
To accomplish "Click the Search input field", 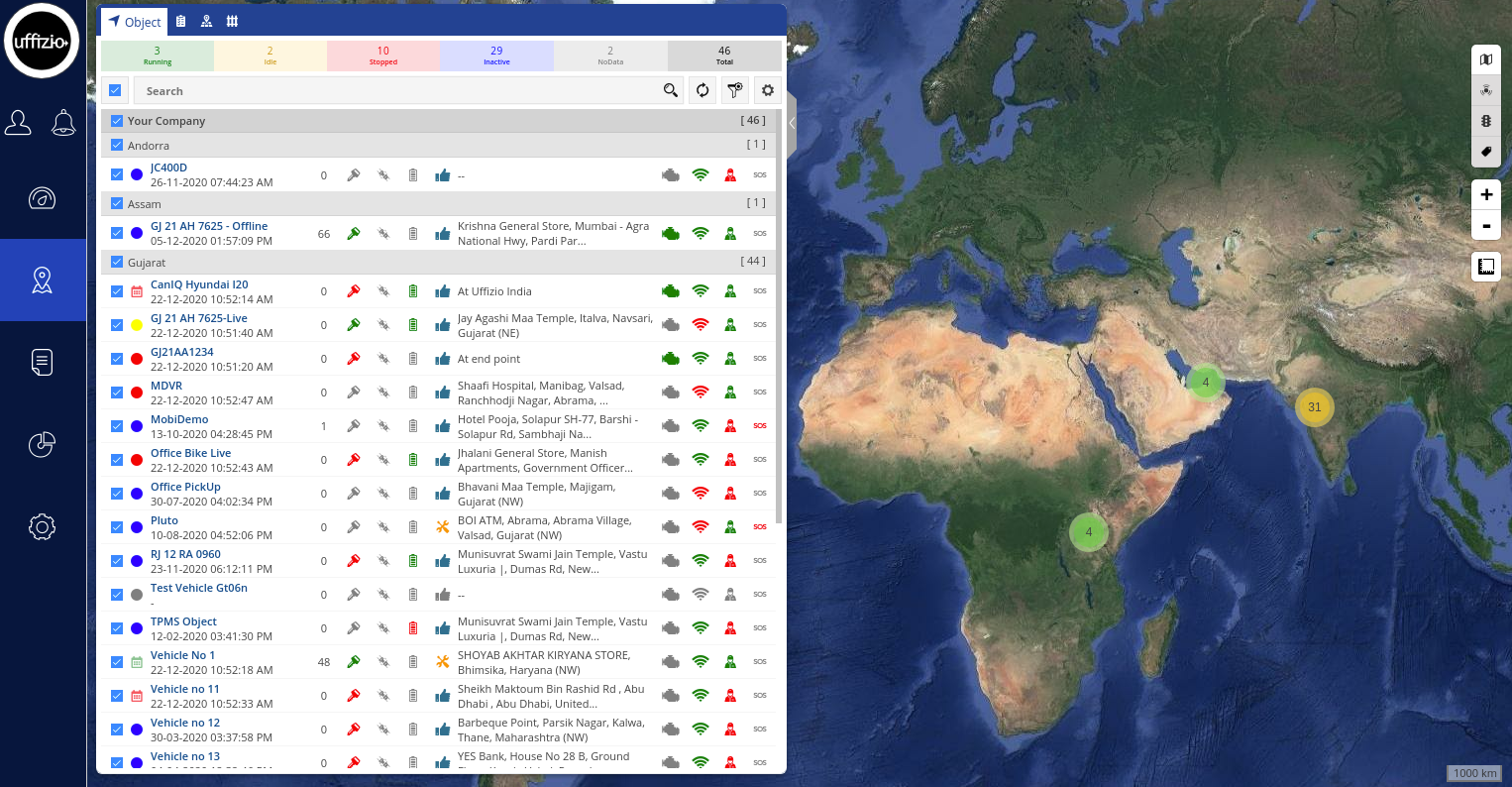I will click(396, 91).
